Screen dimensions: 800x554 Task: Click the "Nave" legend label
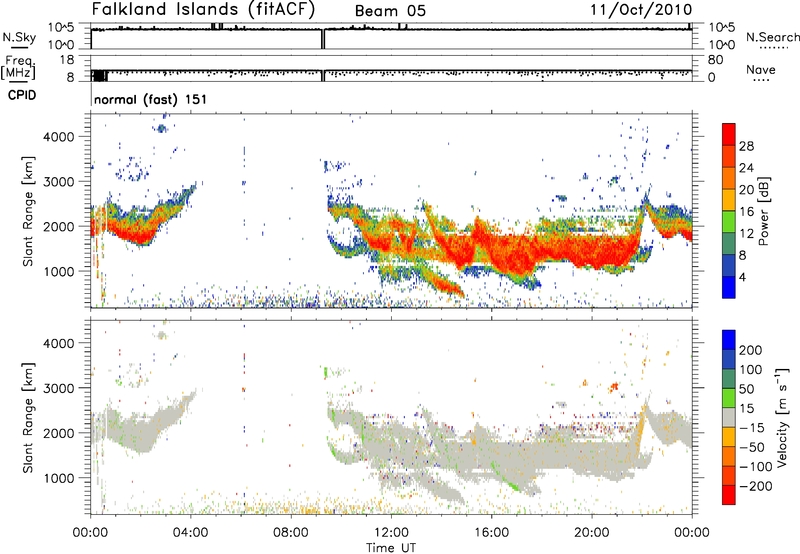point(760,69)
